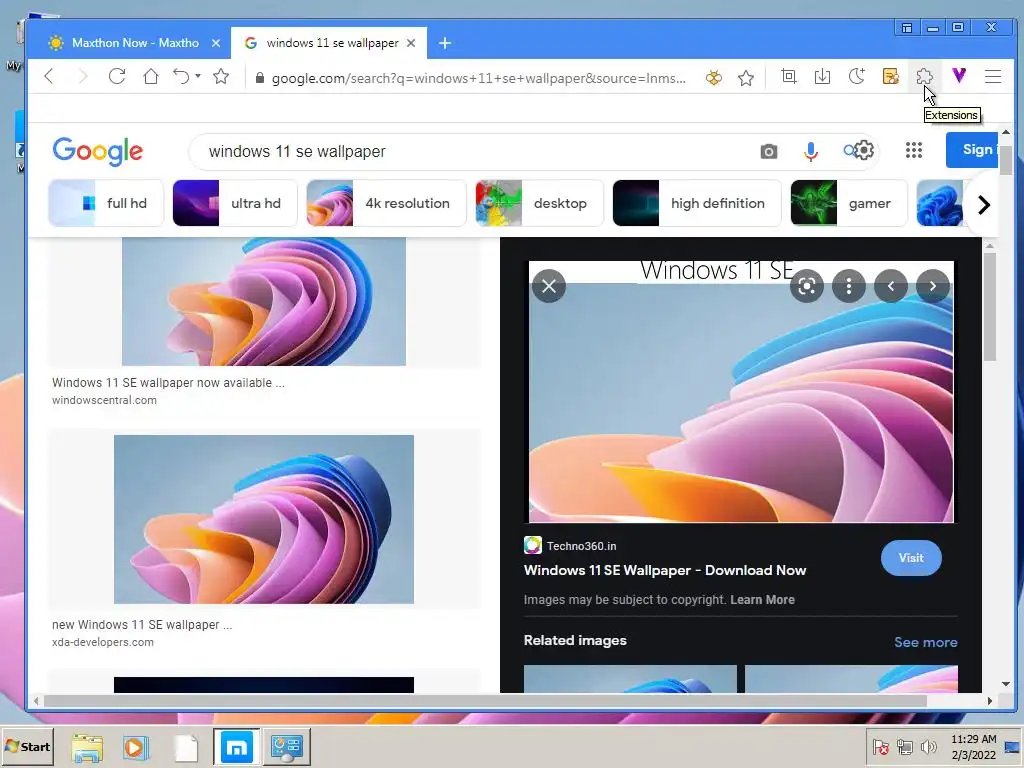Click See more related images
Image resolution: width=1024 pixels, height=768 pixels.
pyautogui.click(x=925, y=642)
